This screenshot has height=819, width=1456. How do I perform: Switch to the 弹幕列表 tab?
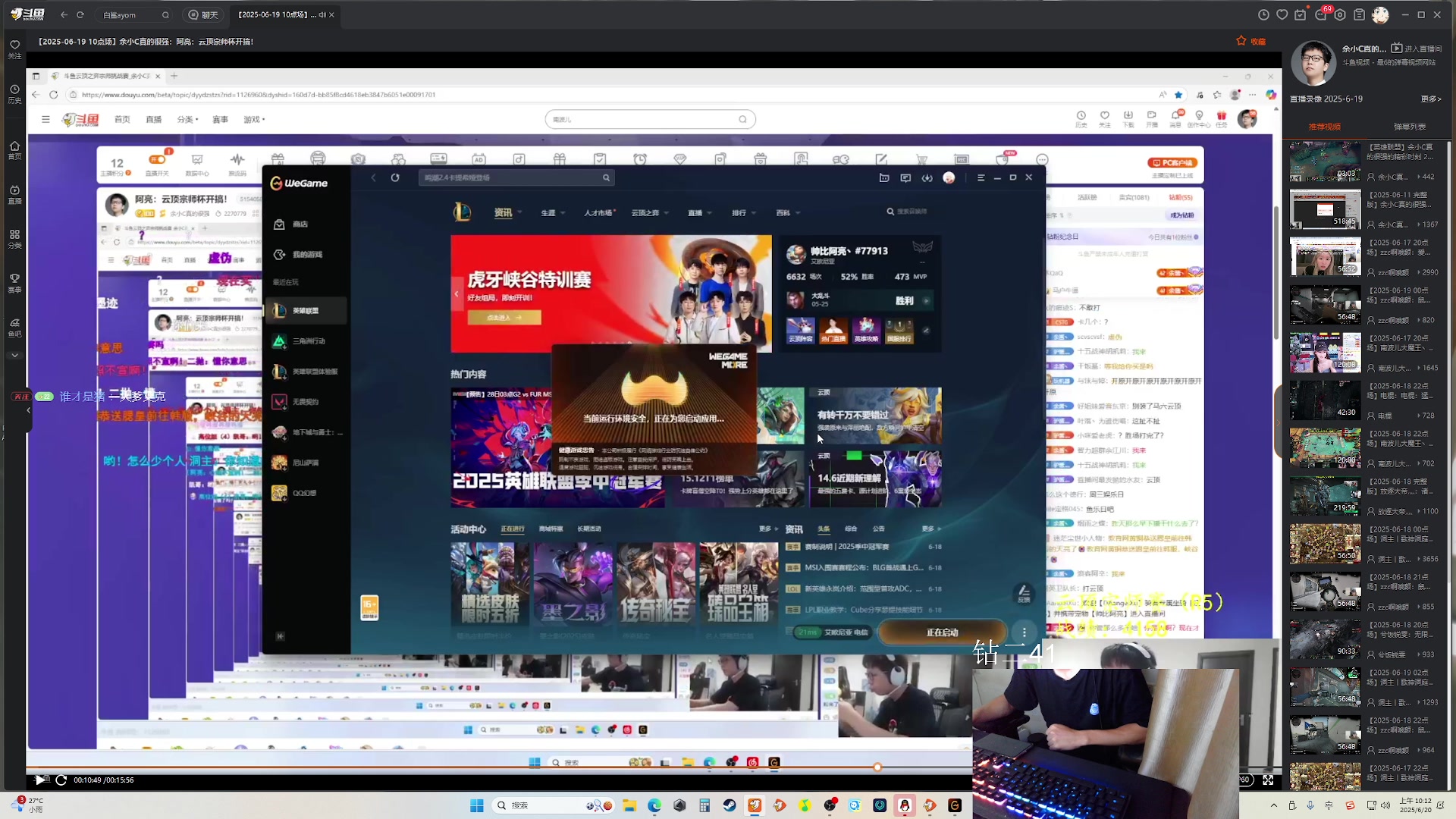coord(1409,127)
